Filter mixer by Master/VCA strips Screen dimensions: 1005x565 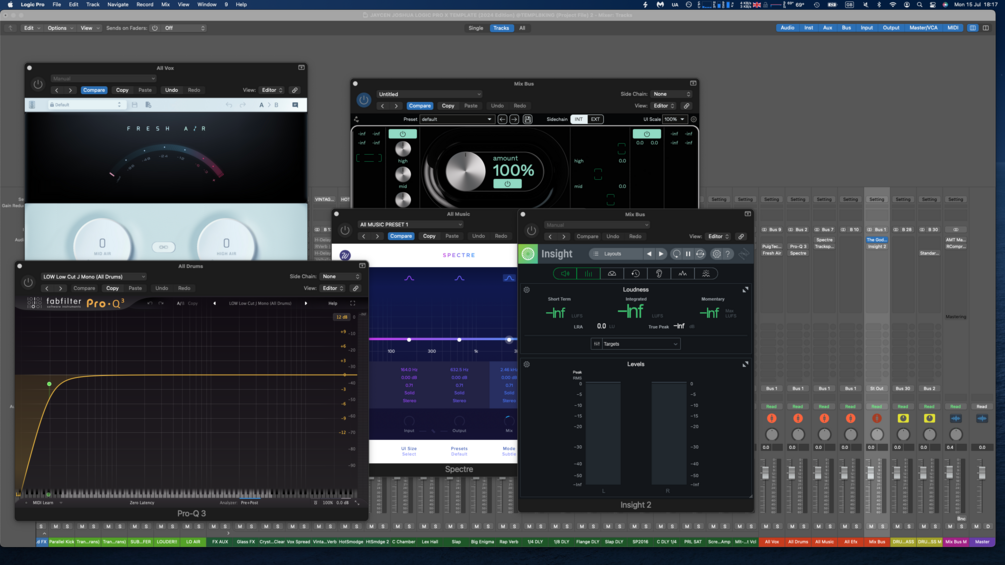coord(923,28)
